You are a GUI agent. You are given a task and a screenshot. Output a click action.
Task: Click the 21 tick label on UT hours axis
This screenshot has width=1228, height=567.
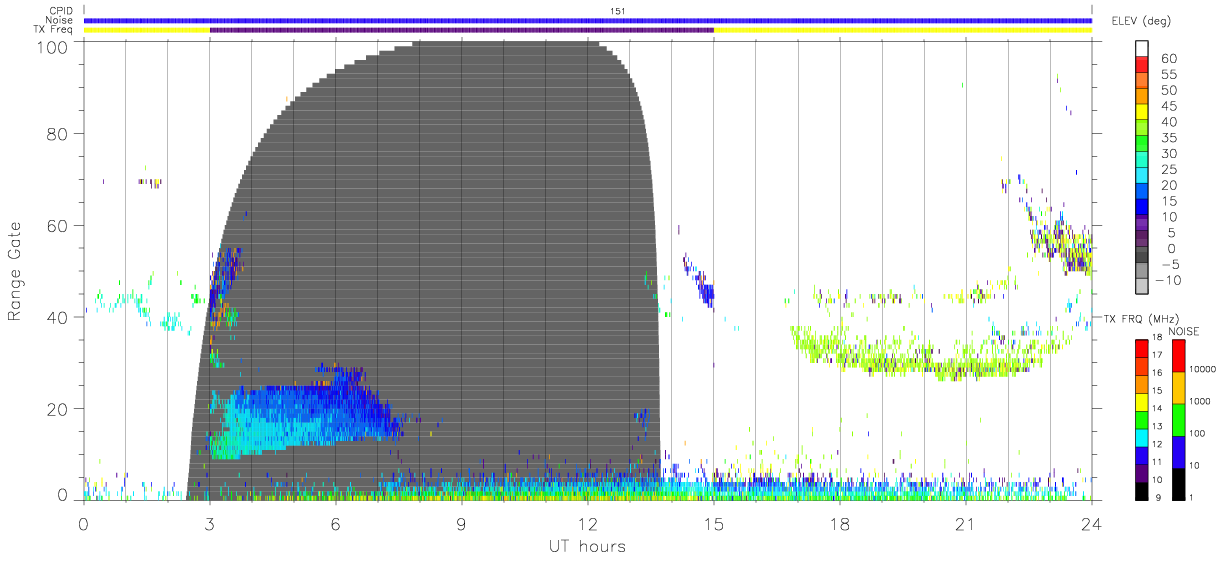[966, 524]
